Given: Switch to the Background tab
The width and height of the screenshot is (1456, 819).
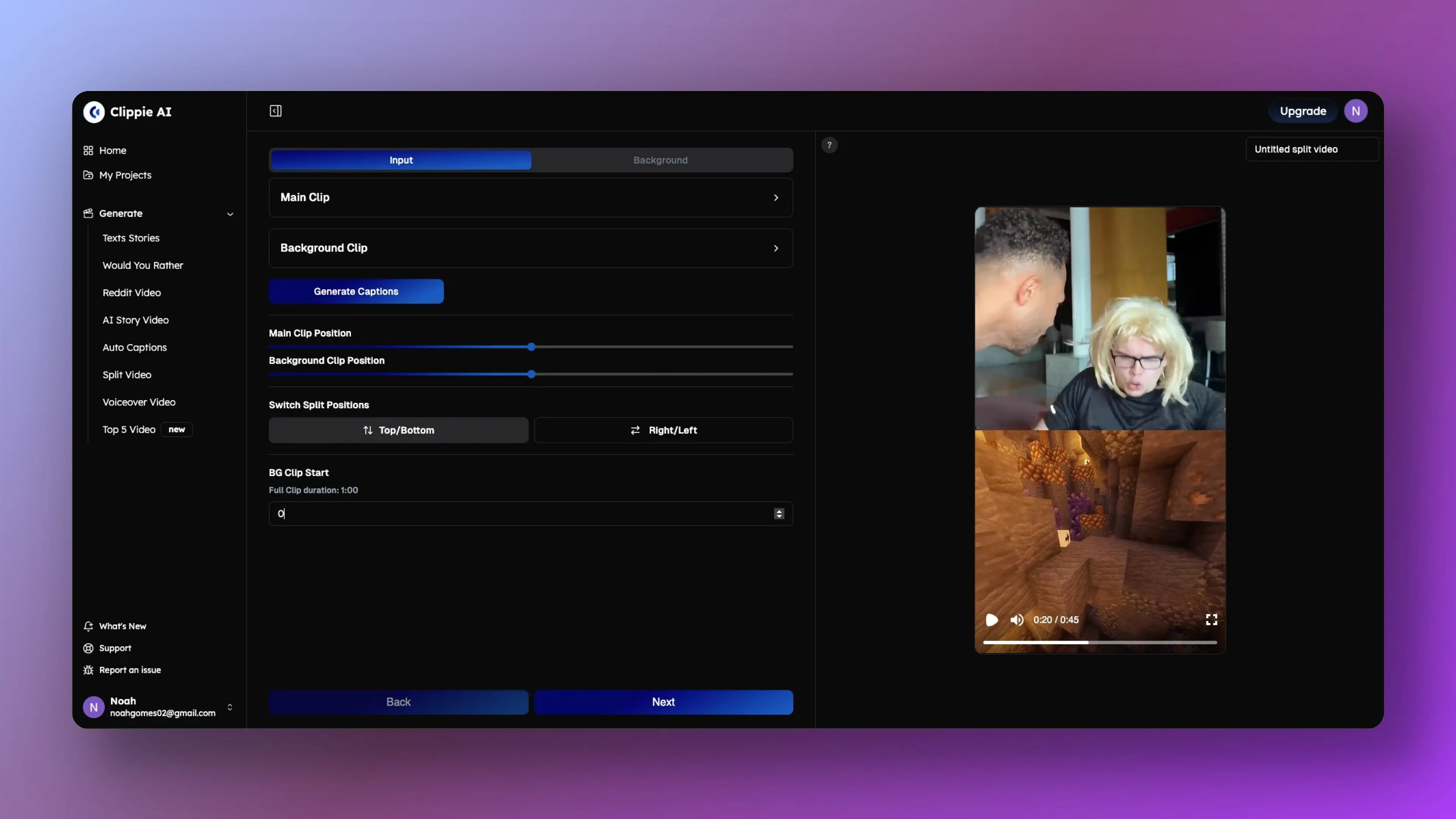Looking at the screenshot, I should coord(660,160).
